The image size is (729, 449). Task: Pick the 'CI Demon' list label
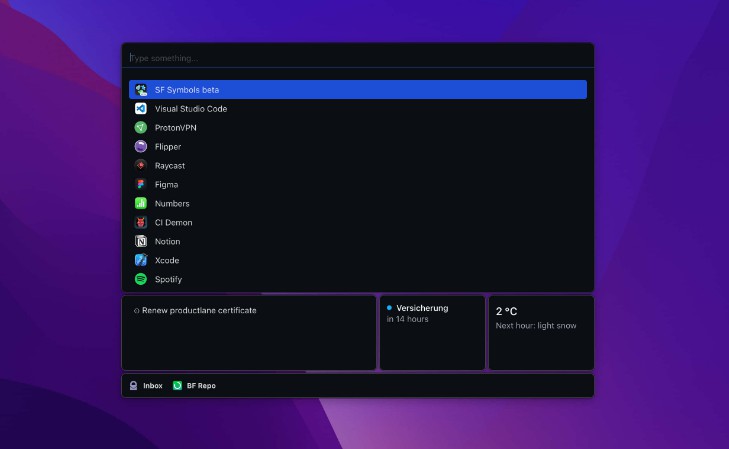click(173, 223)
